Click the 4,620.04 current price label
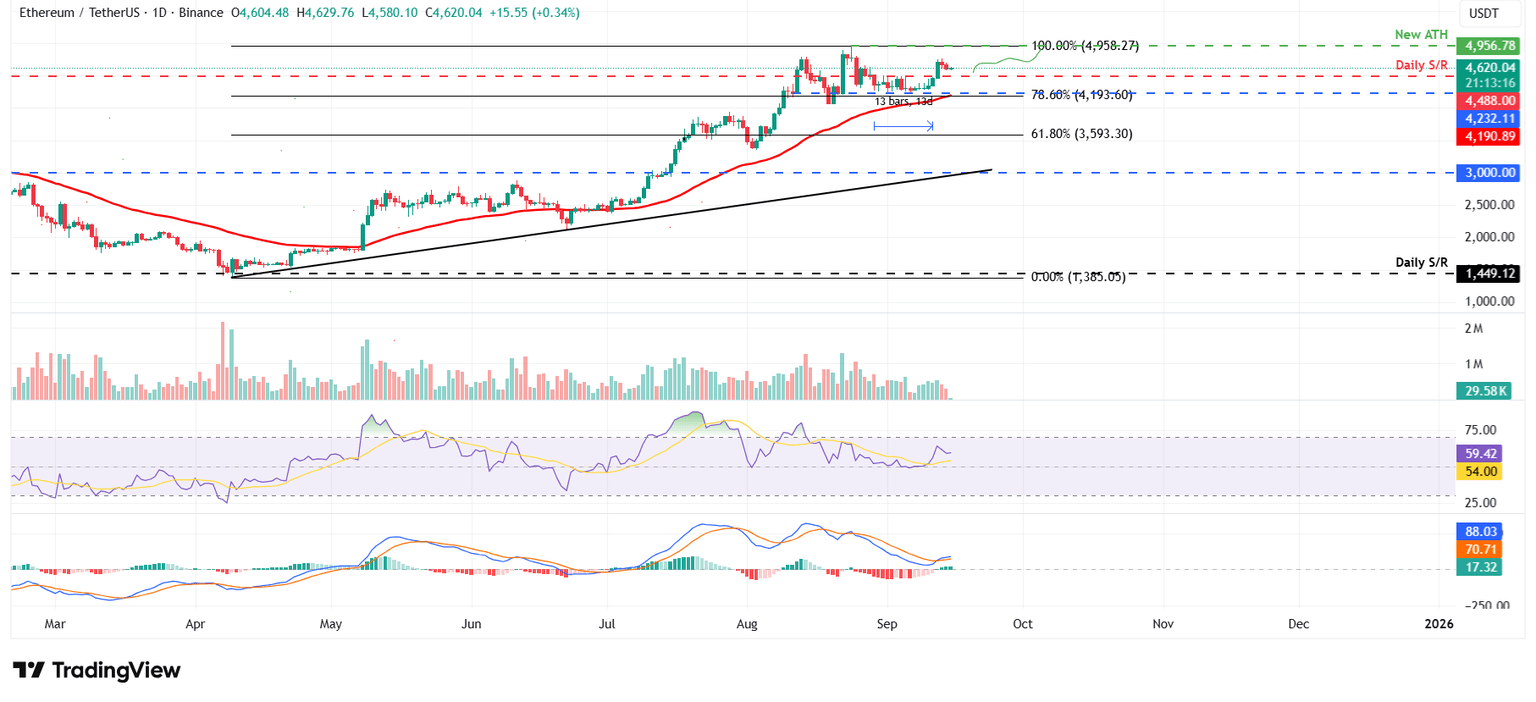The image size is (1536, 702). click(x=1488, y=67)
